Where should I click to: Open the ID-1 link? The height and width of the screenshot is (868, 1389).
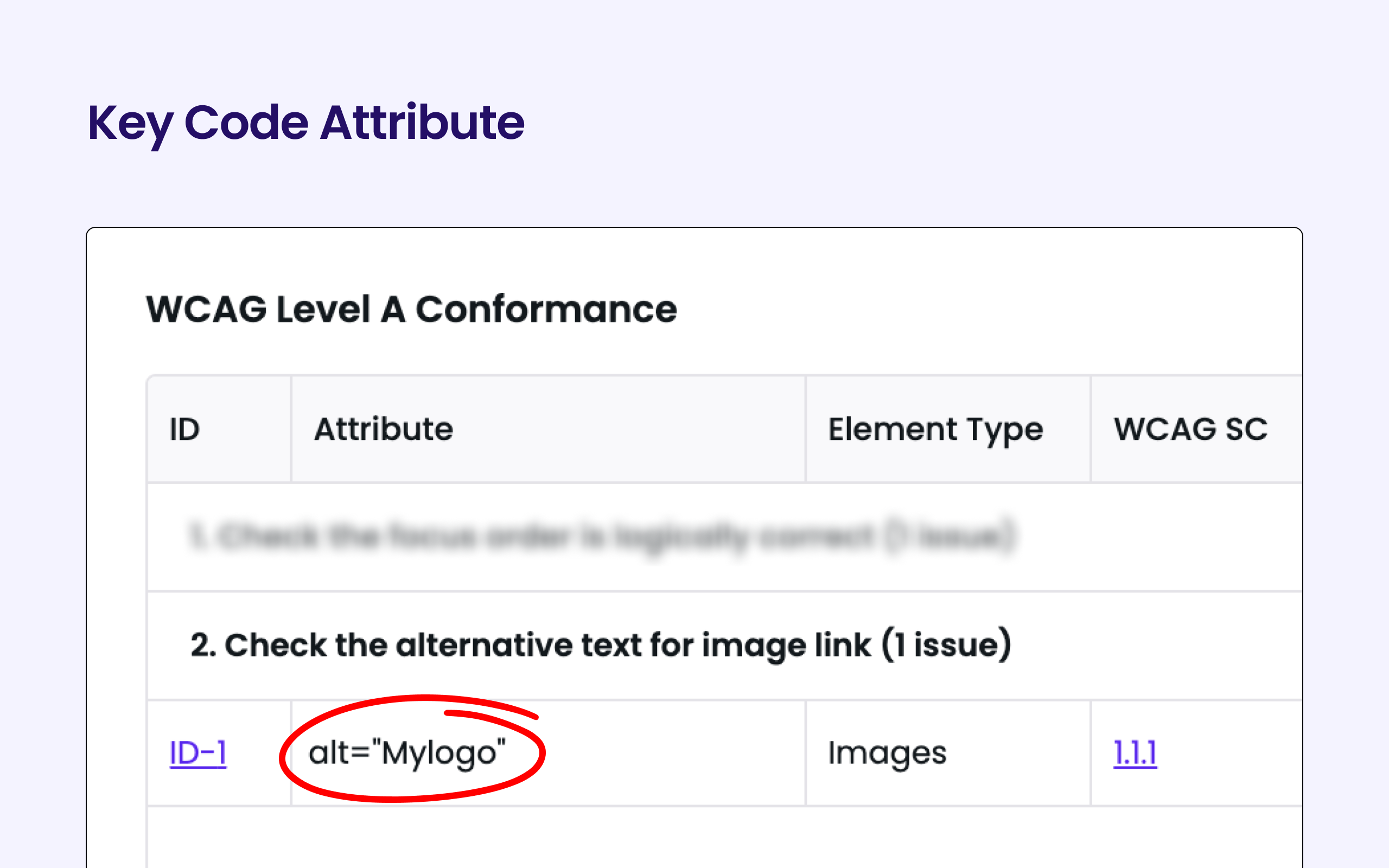click(x=198, y=752)
